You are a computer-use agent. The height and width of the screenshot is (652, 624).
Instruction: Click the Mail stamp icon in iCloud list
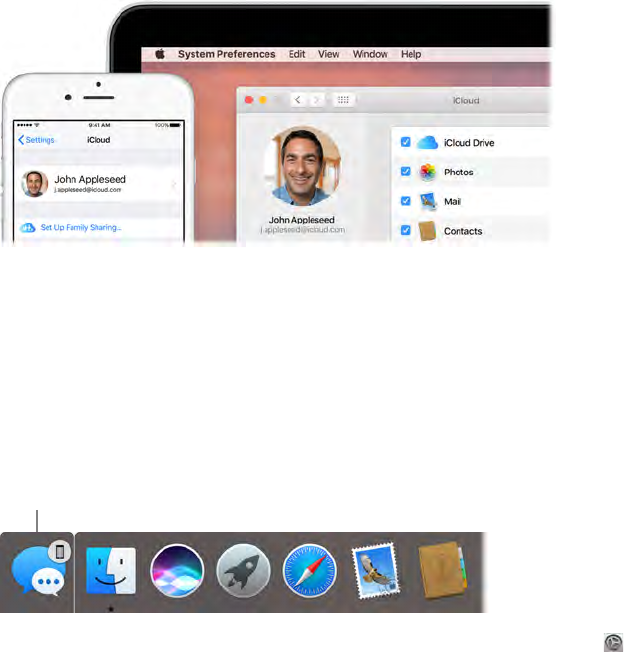pyautogui.click(x=427, y=201)
